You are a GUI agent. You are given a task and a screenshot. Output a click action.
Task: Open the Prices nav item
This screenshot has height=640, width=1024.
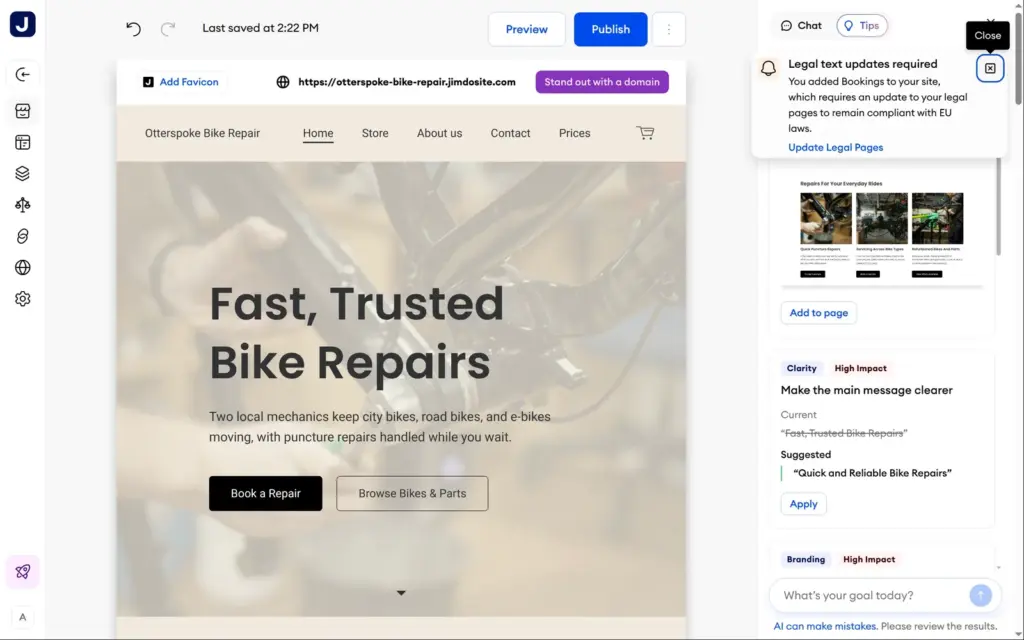pos(575,133)
